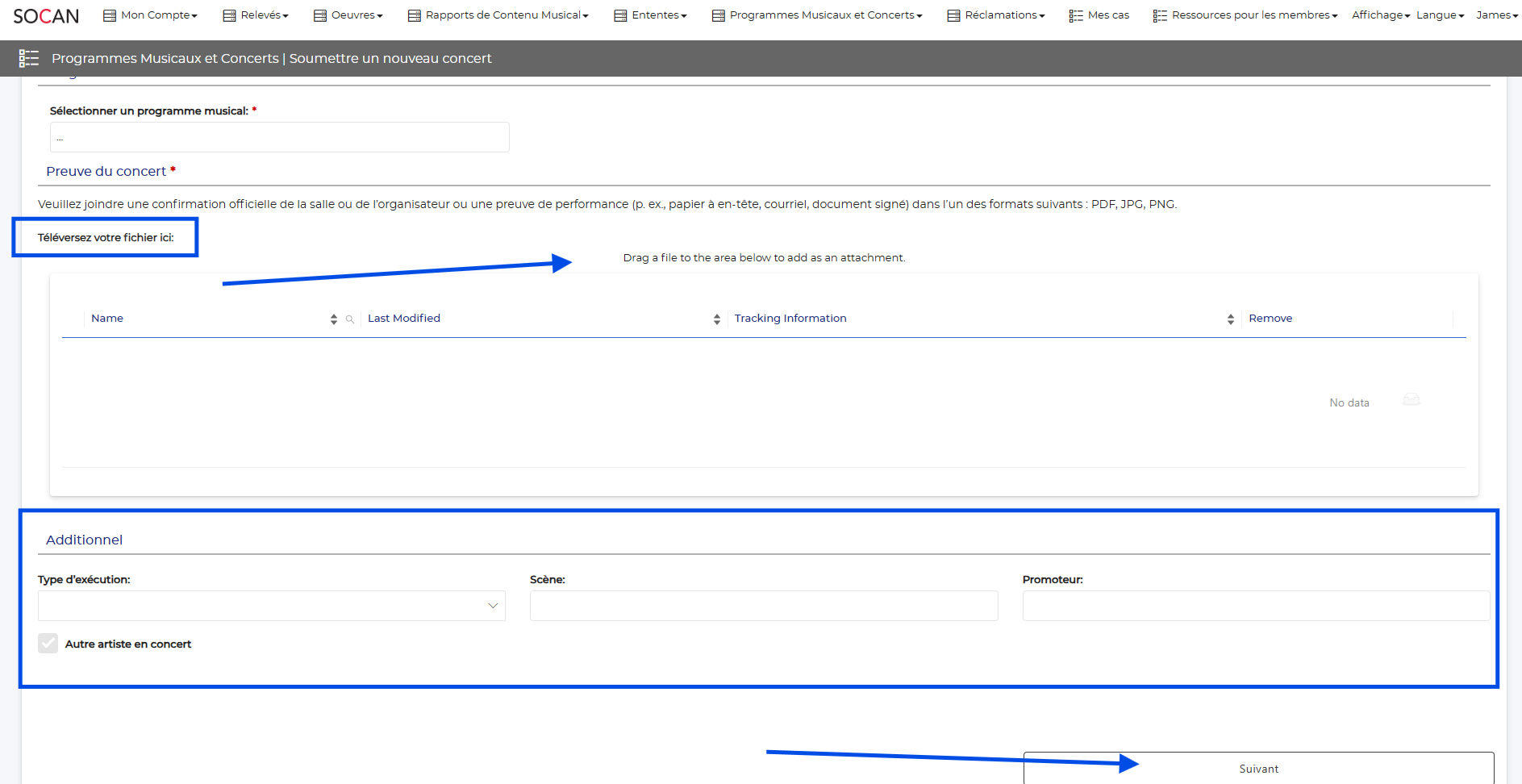The image size is (1522, 784).
Task: Click the Remove column header
Action: click(1270, 319)
